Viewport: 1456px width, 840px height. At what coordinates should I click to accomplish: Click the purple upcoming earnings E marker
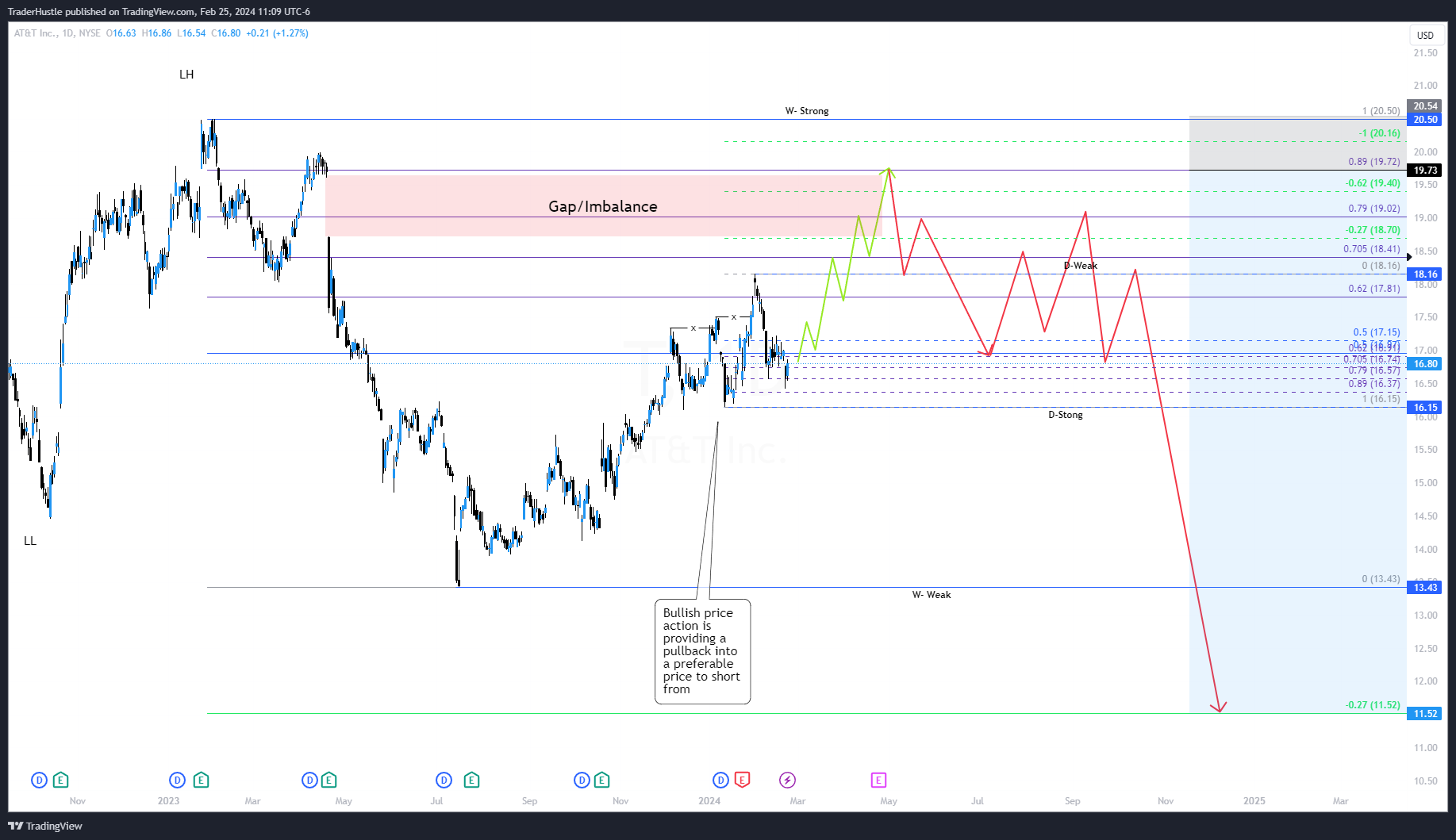[878, 781]
